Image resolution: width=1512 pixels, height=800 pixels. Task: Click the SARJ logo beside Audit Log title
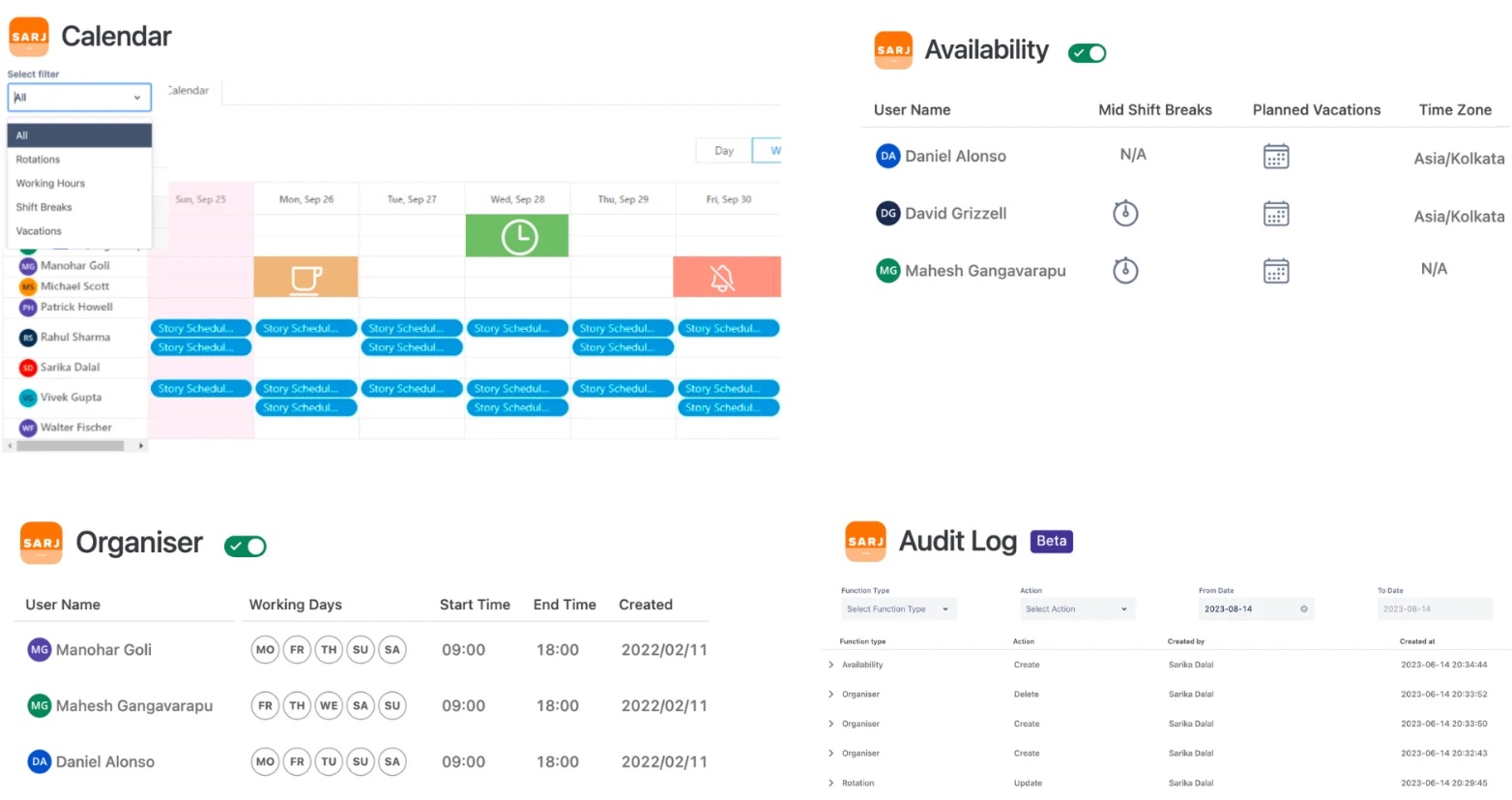pyautogui.click(x=866, y=542)
